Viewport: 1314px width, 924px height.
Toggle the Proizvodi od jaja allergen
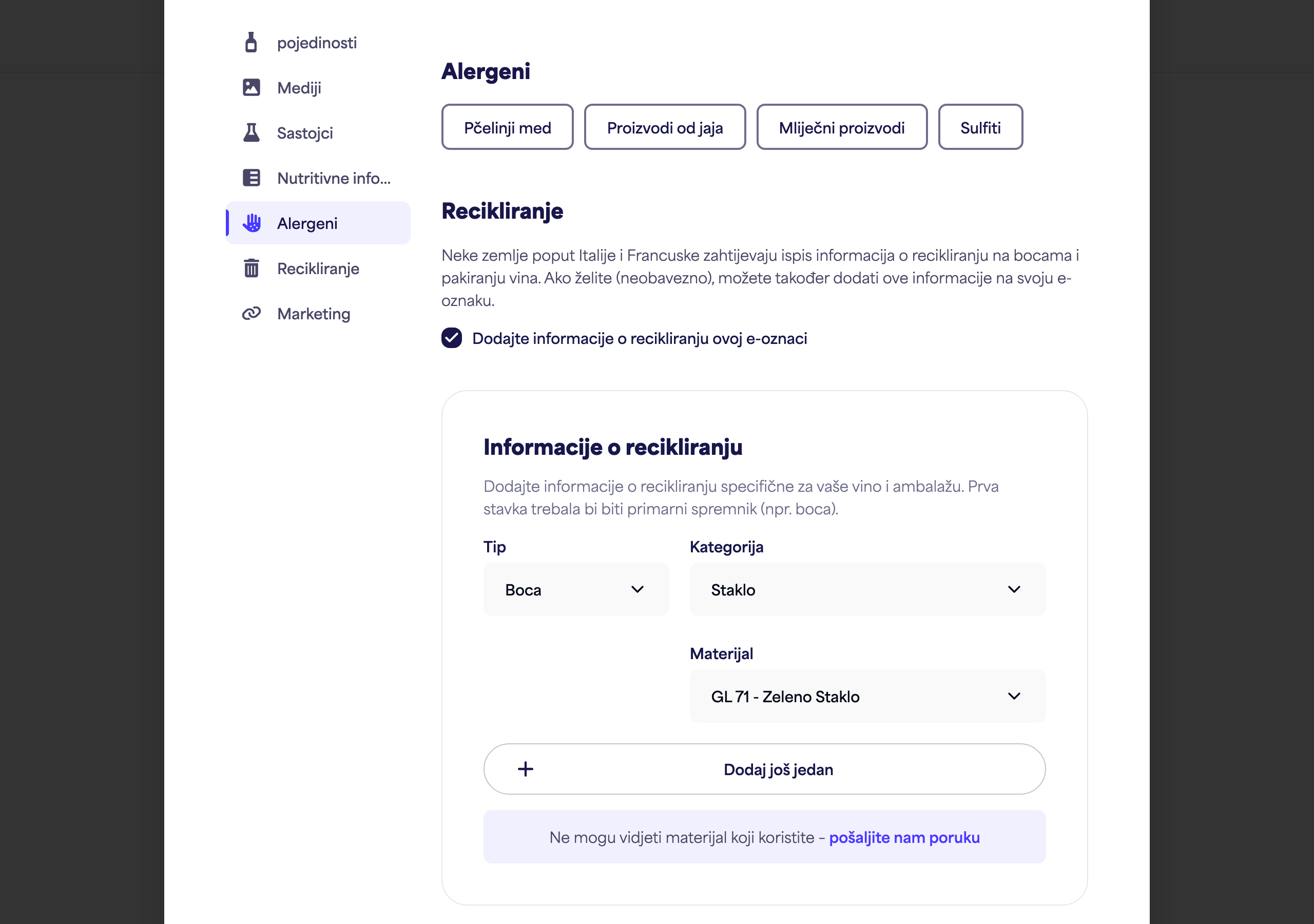(x=665, y=127)
